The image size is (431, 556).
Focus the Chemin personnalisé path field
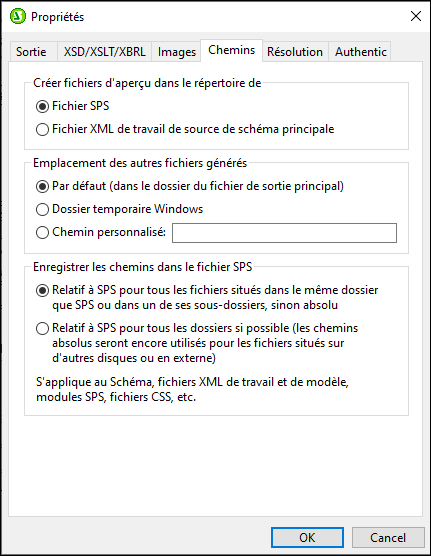tap(284, 233)
